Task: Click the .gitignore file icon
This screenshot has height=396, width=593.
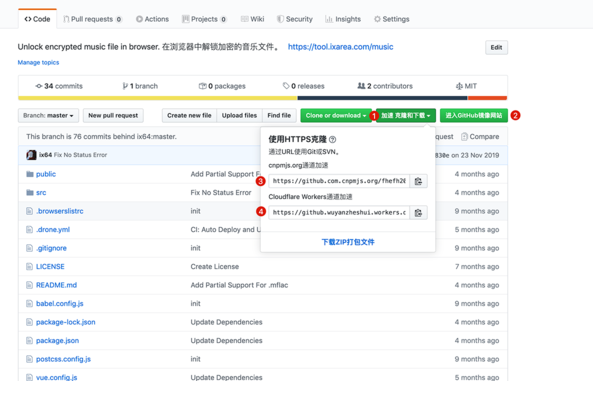Action: point(29,248)
